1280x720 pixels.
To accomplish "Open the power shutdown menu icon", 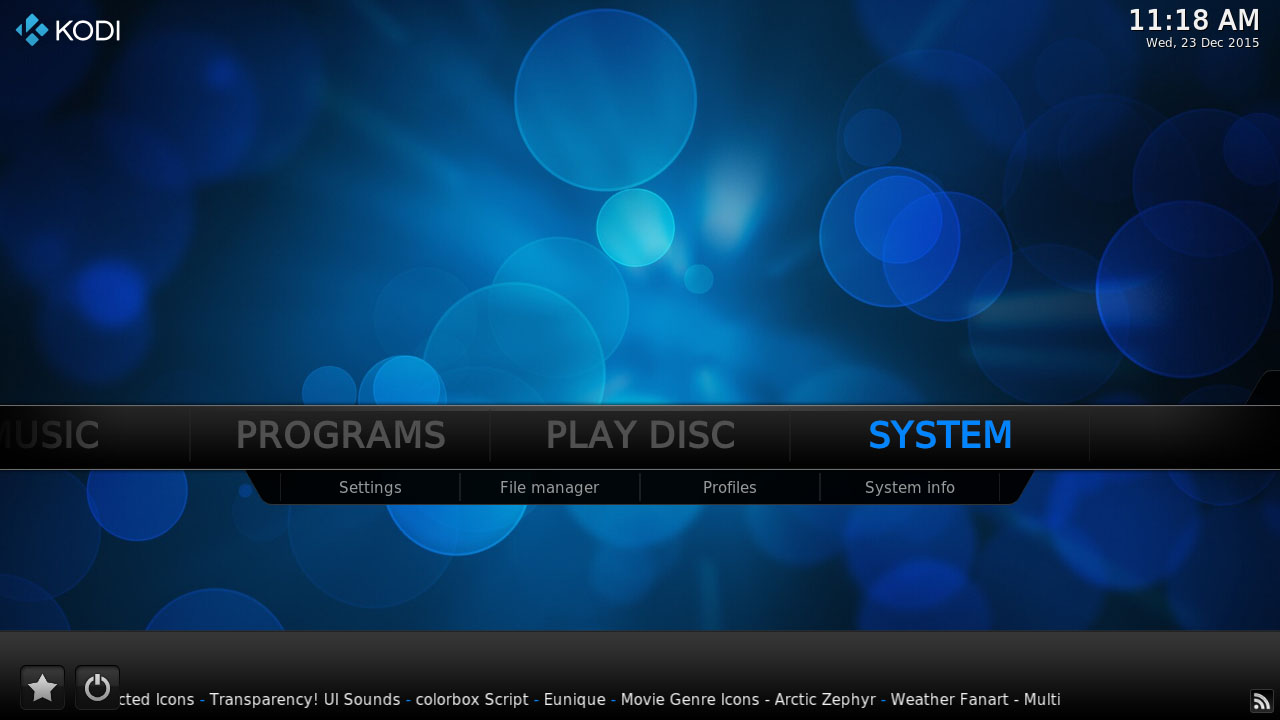I will point(97,688).
